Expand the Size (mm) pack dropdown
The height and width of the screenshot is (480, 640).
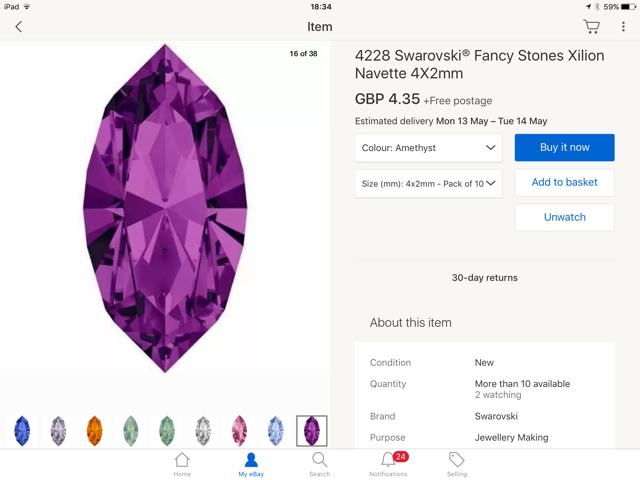click(428, 183)
